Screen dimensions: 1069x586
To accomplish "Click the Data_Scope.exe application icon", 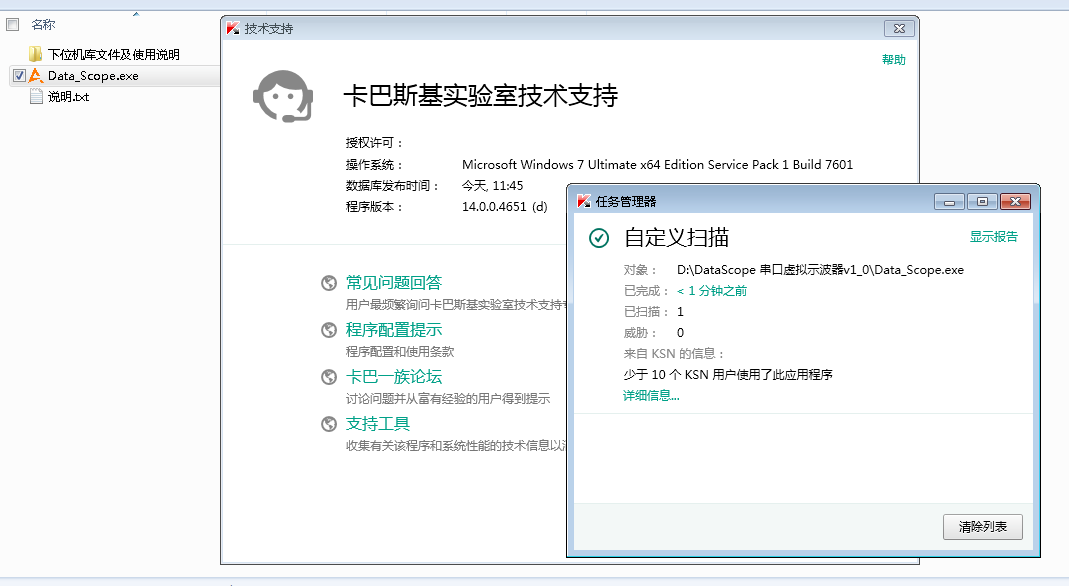I will (36, 76).
